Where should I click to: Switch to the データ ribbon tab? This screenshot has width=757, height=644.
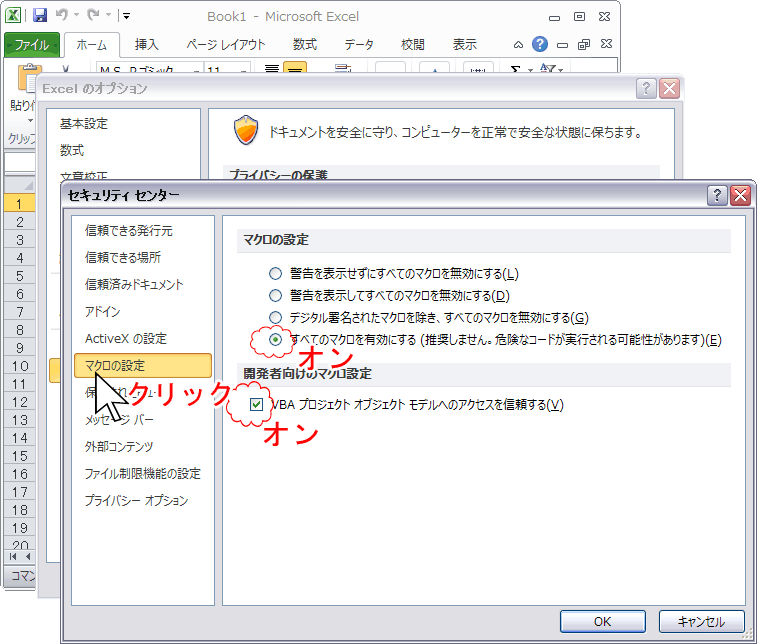(359, 45)
